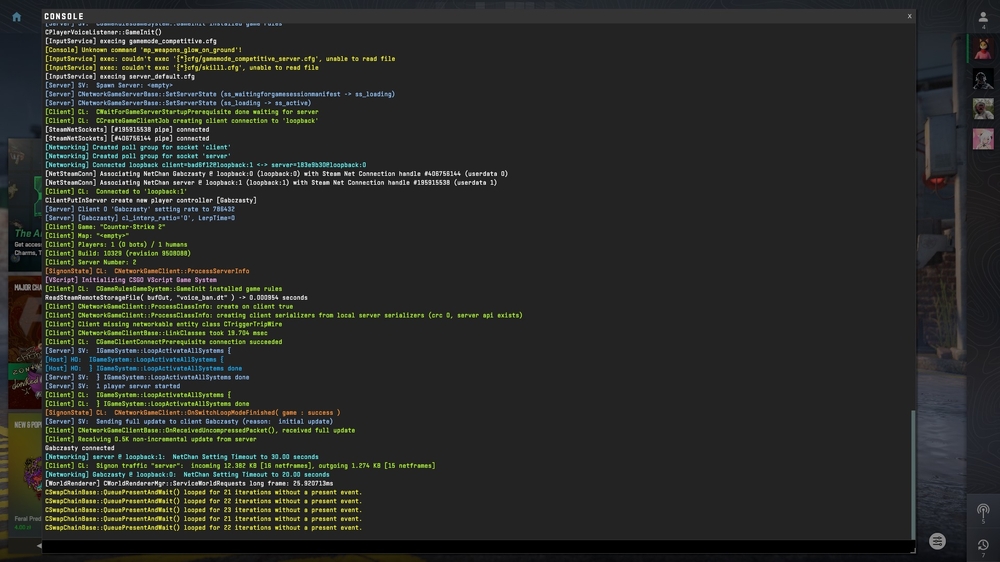Select line "Signon traffic "server": incoming 12.382 KB"
1000x562 pixels.
[x=240, y=467]
